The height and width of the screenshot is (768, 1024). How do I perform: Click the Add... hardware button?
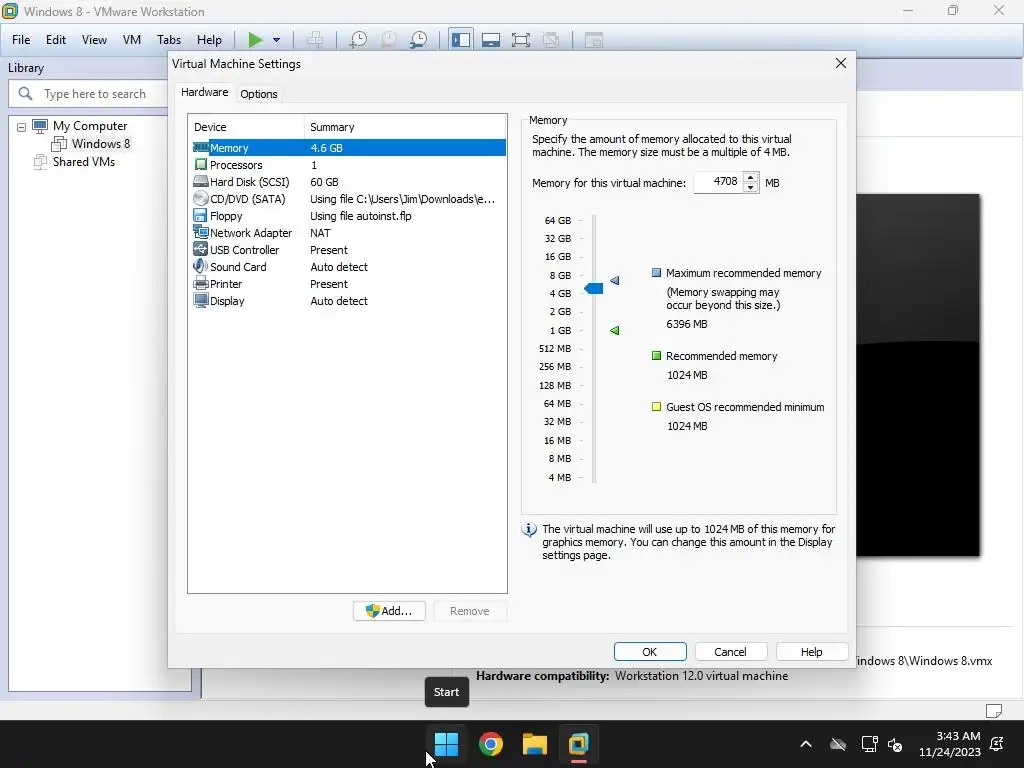389,611
